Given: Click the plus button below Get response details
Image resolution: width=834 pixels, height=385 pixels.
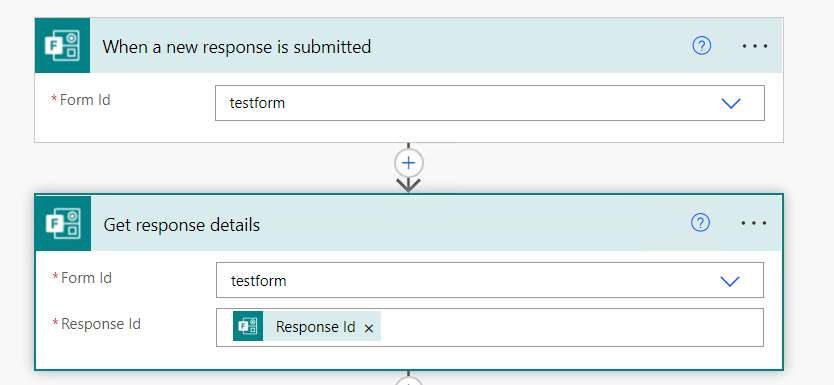Looking at the screenshot, I should [408, 382].
